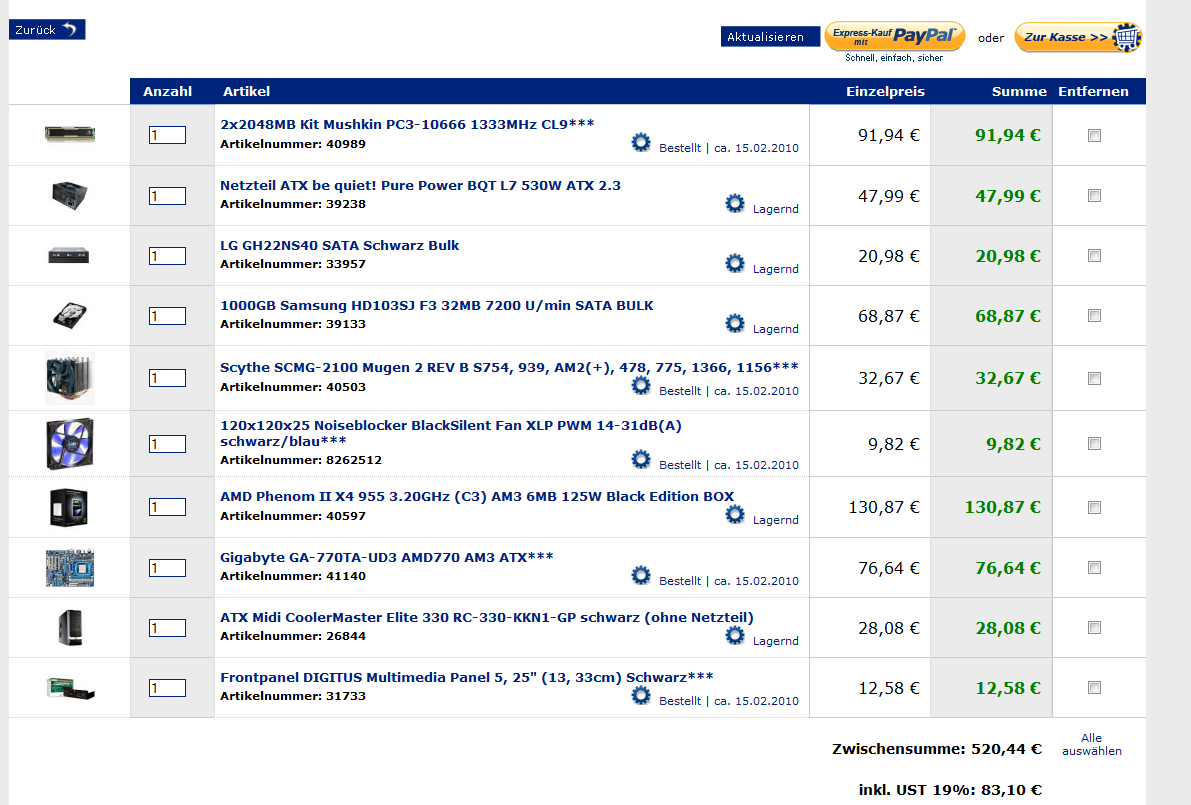Open the Noiseblocker BlackSilent Fan link
1191x805 pixels.
coord(450,433)
